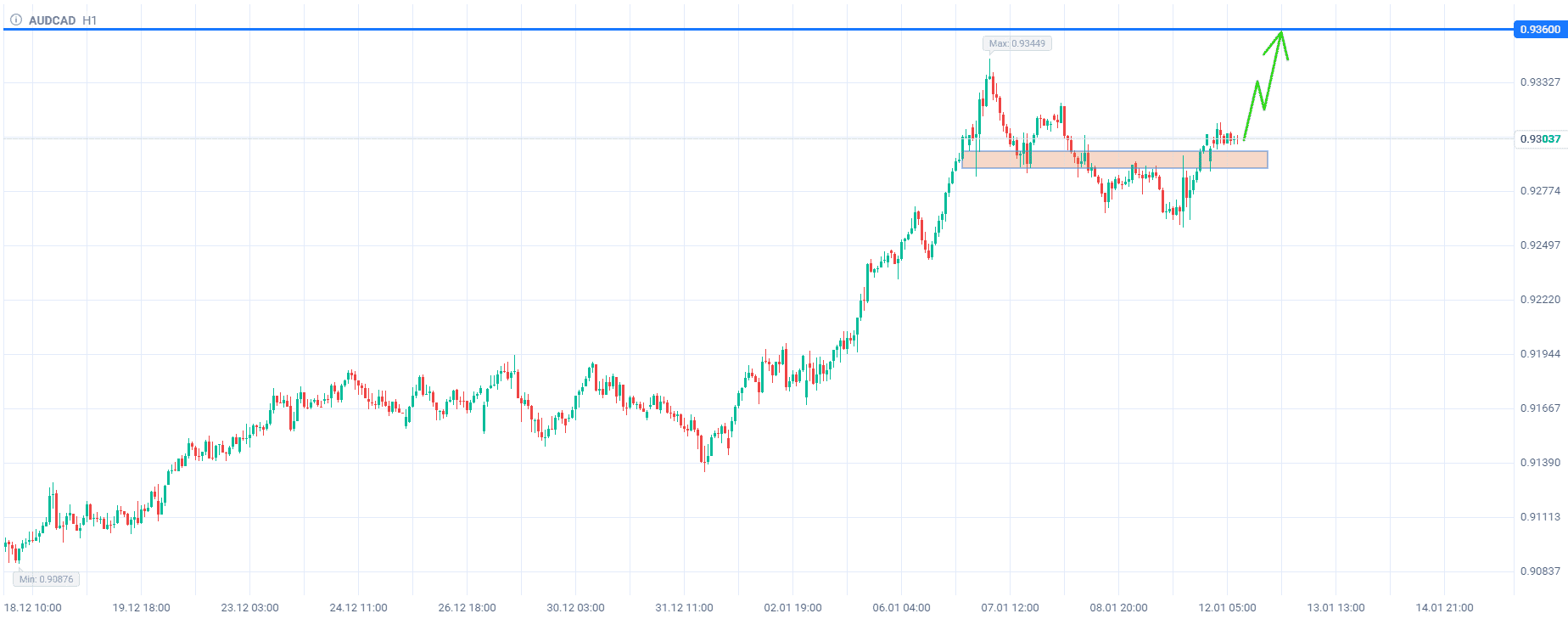Select the H1 timeframe label
Viewport: 1568px width, 619px height.
pos(90,20)
